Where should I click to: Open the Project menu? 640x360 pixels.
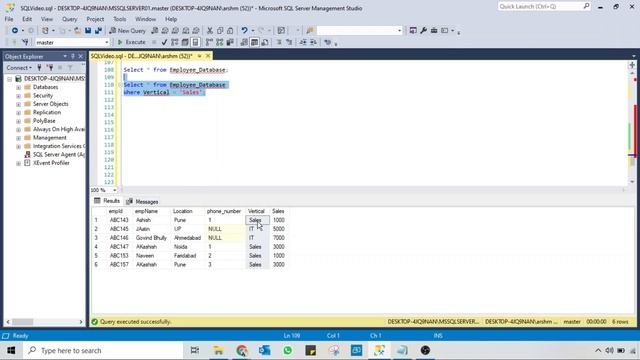(x=95, y=19)
